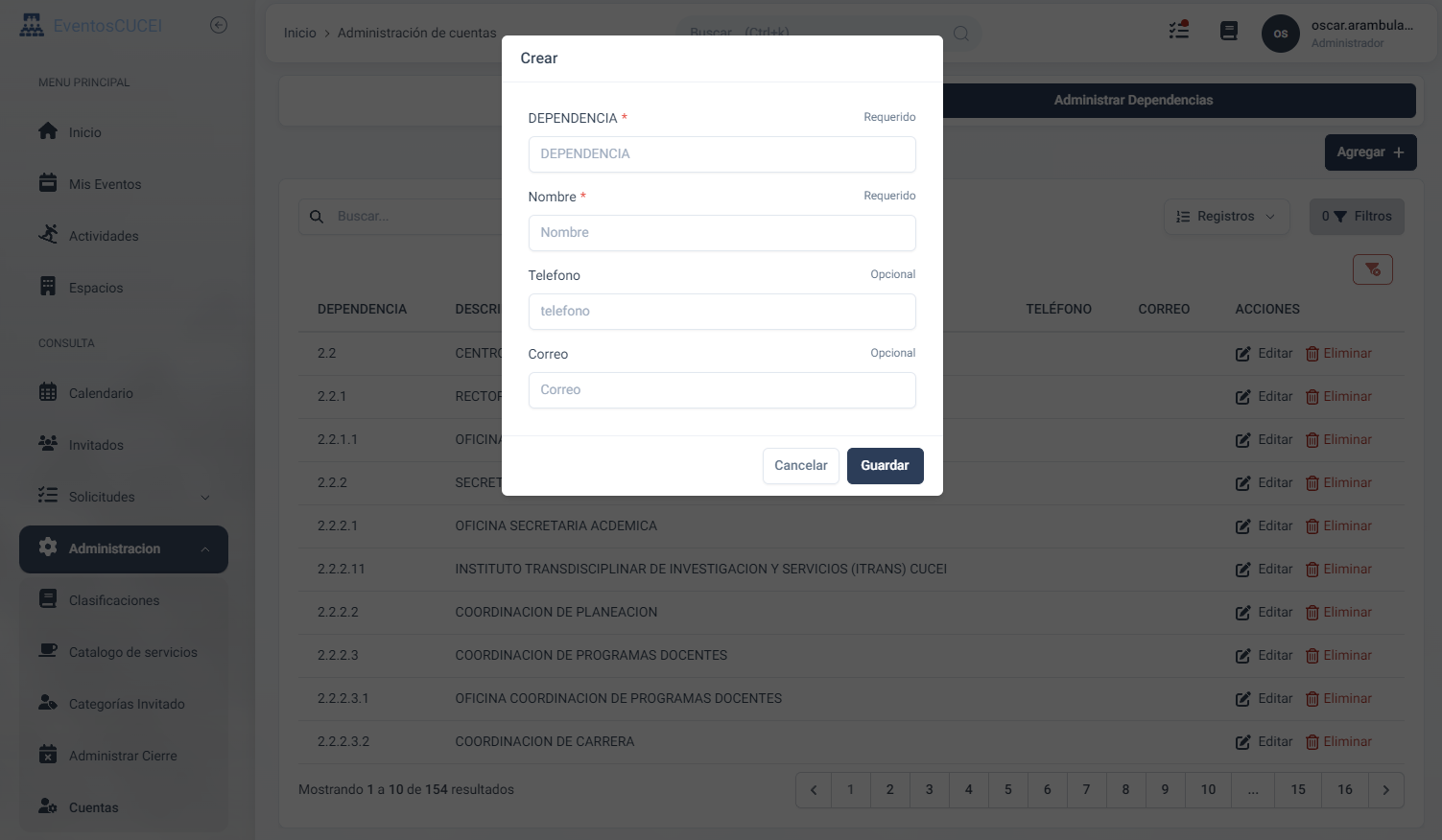The image size is (1442, 840).
Task: Click the EventosCUCEI logo icon
Action: [32, 26]
